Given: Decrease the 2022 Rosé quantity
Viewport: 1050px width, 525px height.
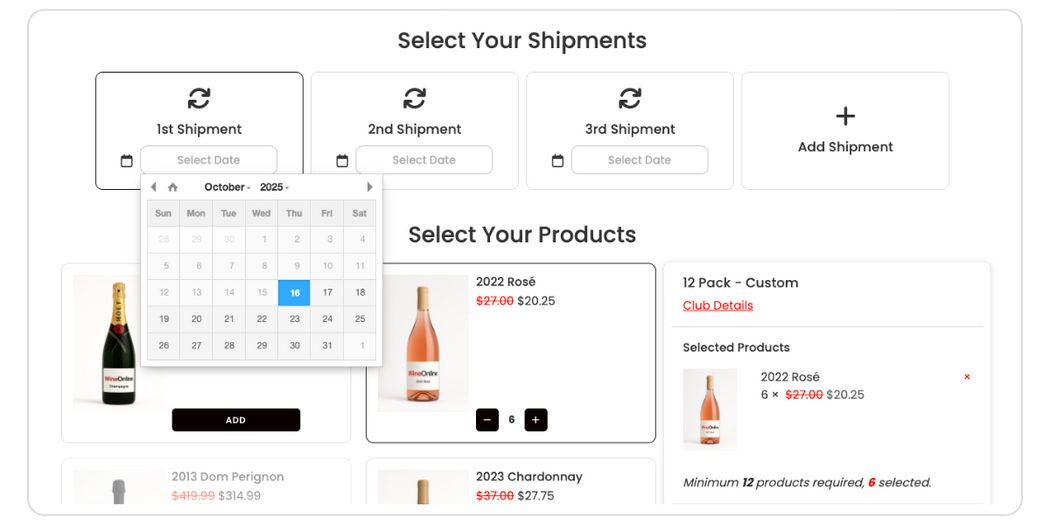Looking at the screenshot, I should click(x=487, y=420).
